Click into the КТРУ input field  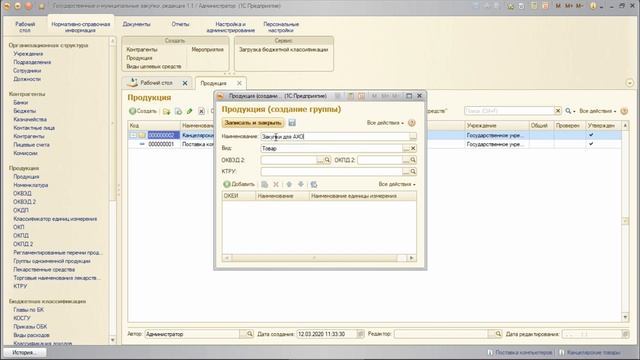click(x=331, y=172)
